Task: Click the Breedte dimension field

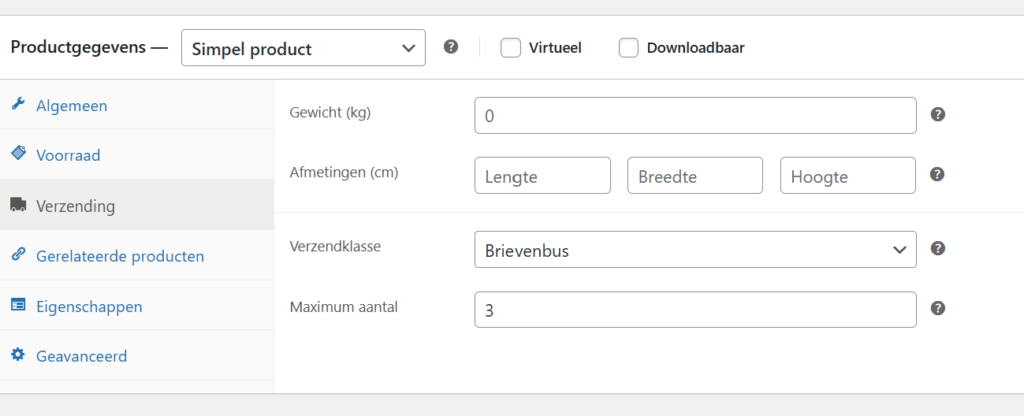Action: point(695,176)
